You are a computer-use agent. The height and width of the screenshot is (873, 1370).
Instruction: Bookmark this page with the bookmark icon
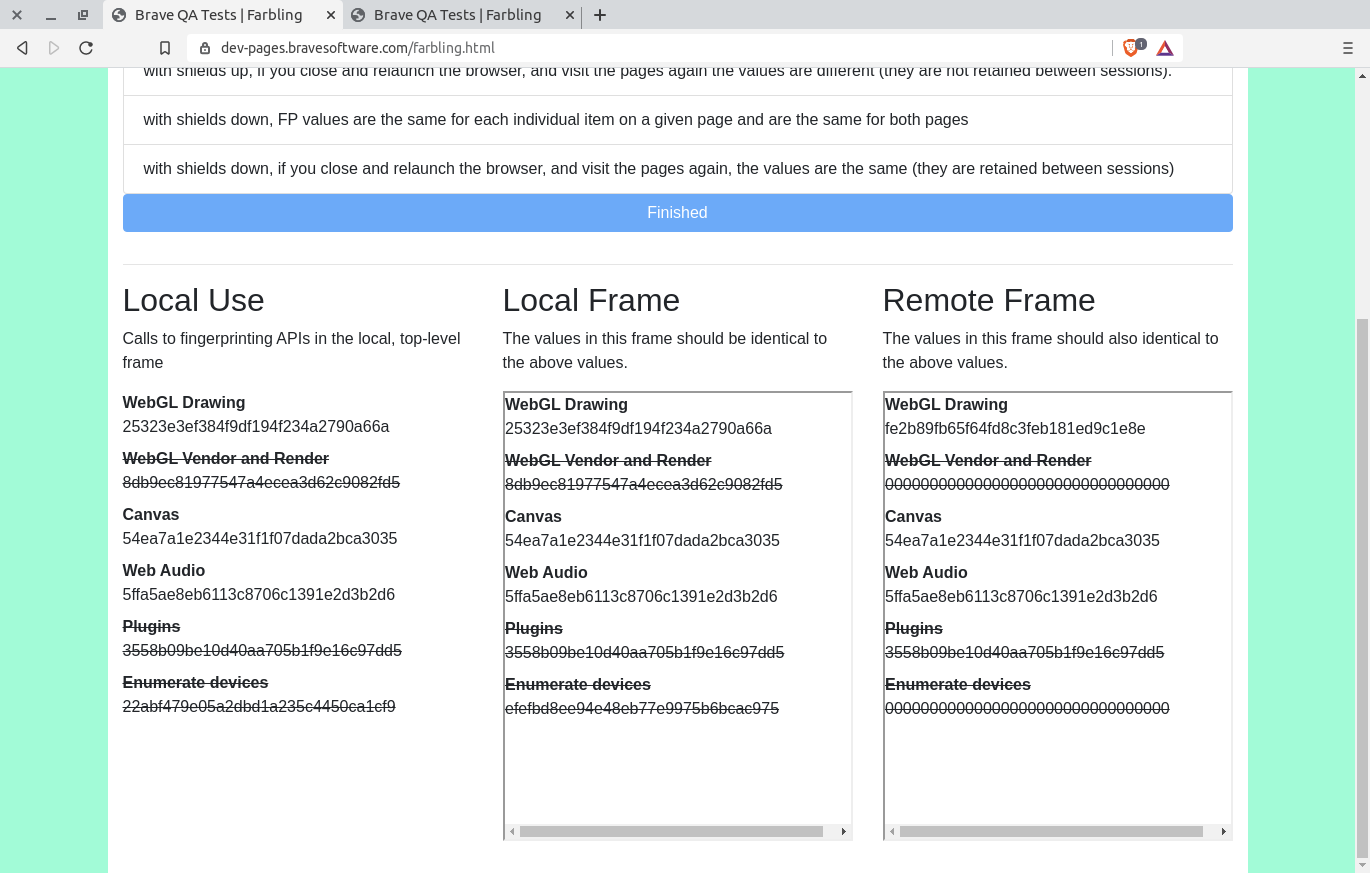[x=165, y=48]
